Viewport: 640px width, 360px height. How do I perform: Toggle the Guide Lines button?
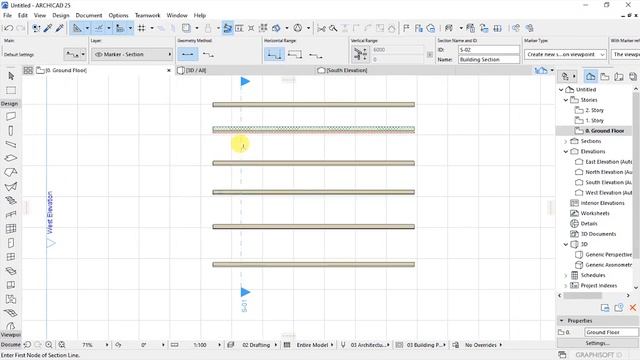pos(77,28)
